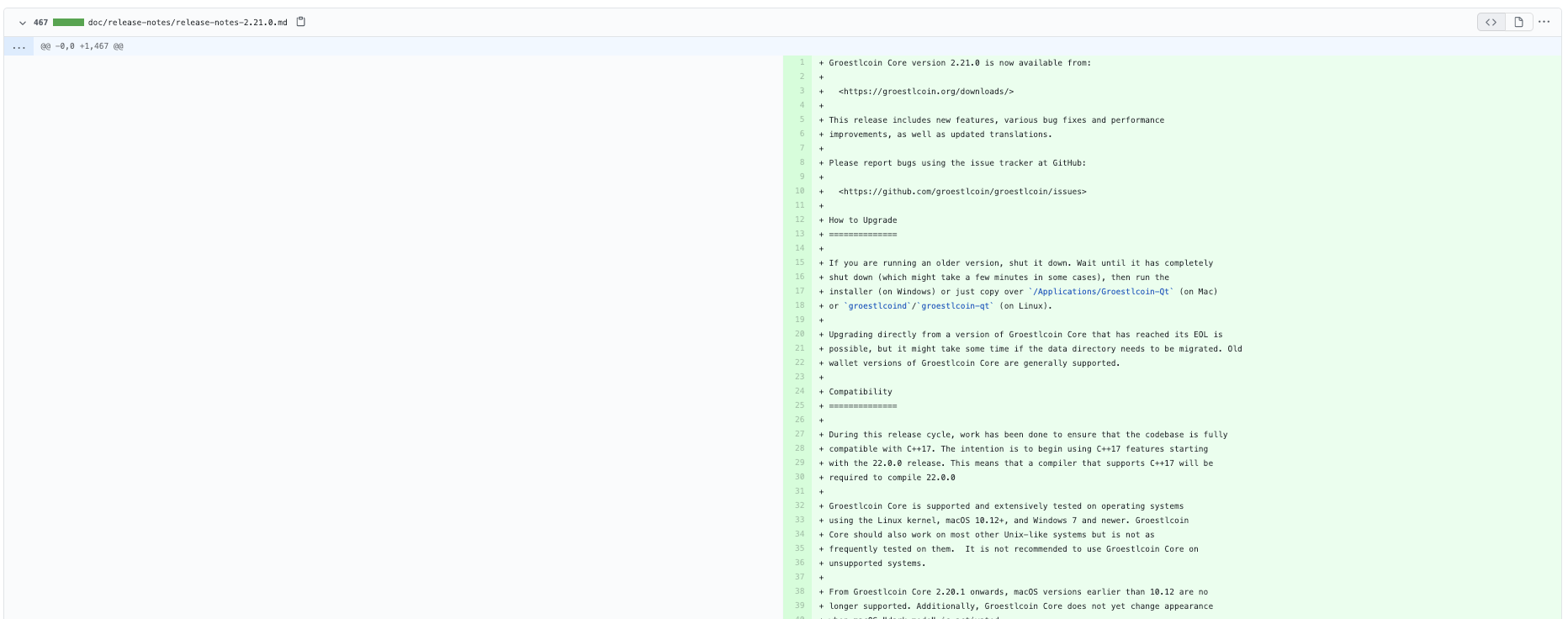
Task: Click 'Groestlcoin Core is supported and extensively tested' line
Action: coord(1006,506)
